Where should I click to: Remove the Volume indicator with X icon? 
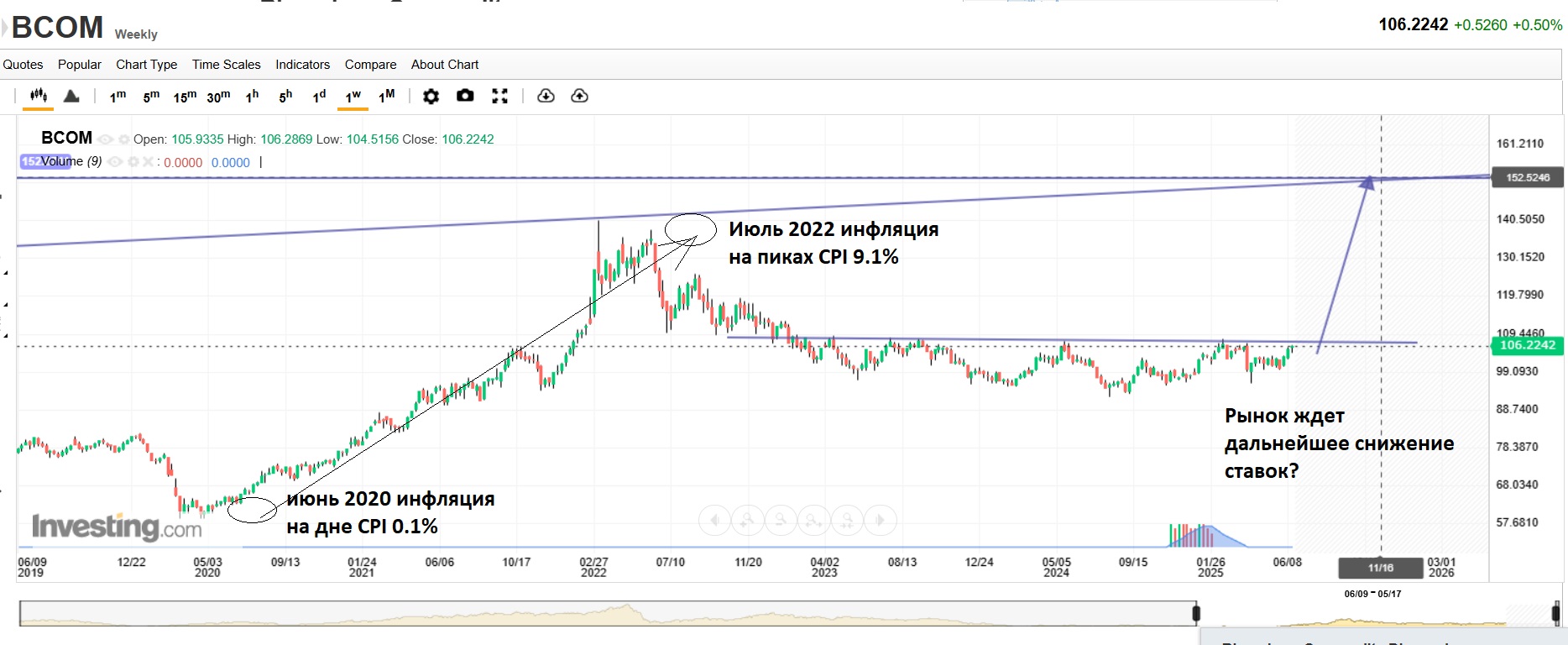(x=148, y=162)
